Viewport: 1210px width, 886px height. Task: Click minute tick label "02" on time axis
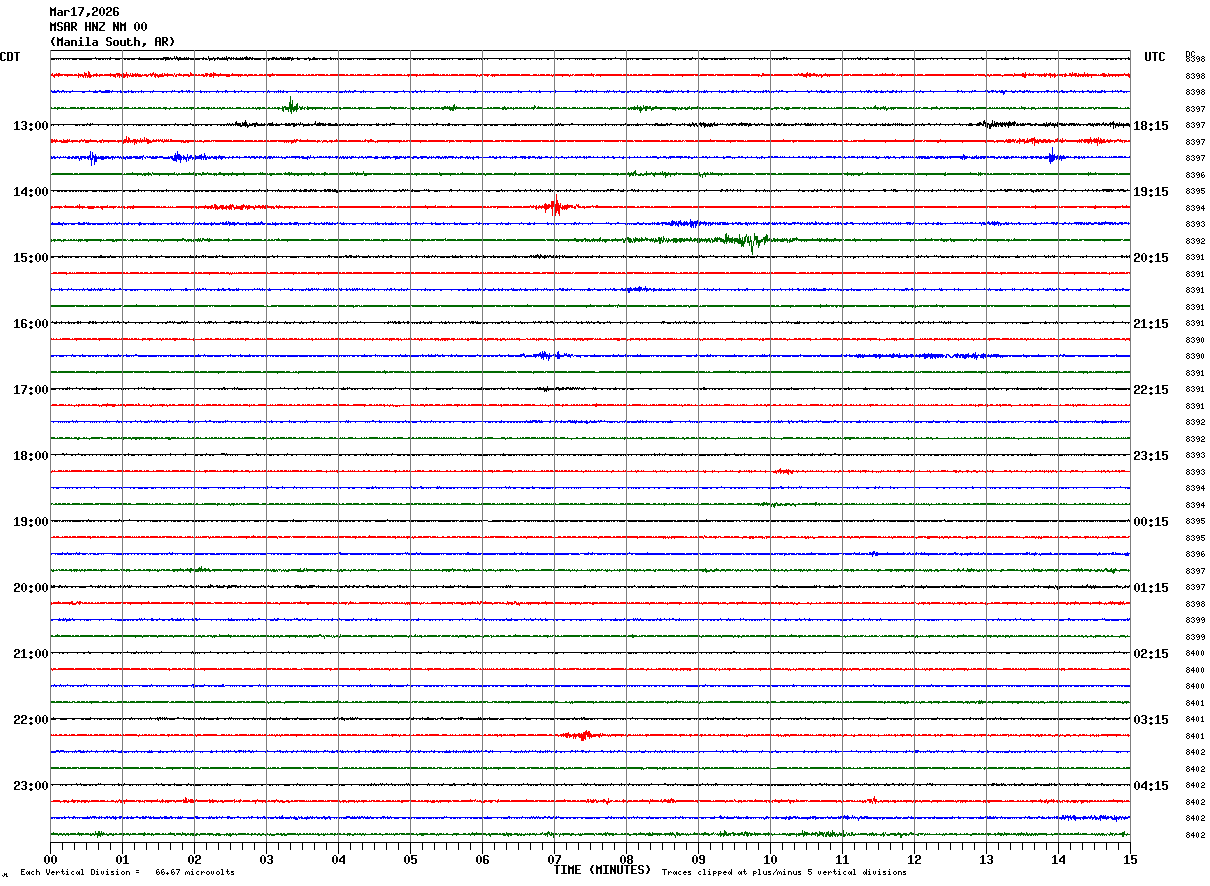194,859
